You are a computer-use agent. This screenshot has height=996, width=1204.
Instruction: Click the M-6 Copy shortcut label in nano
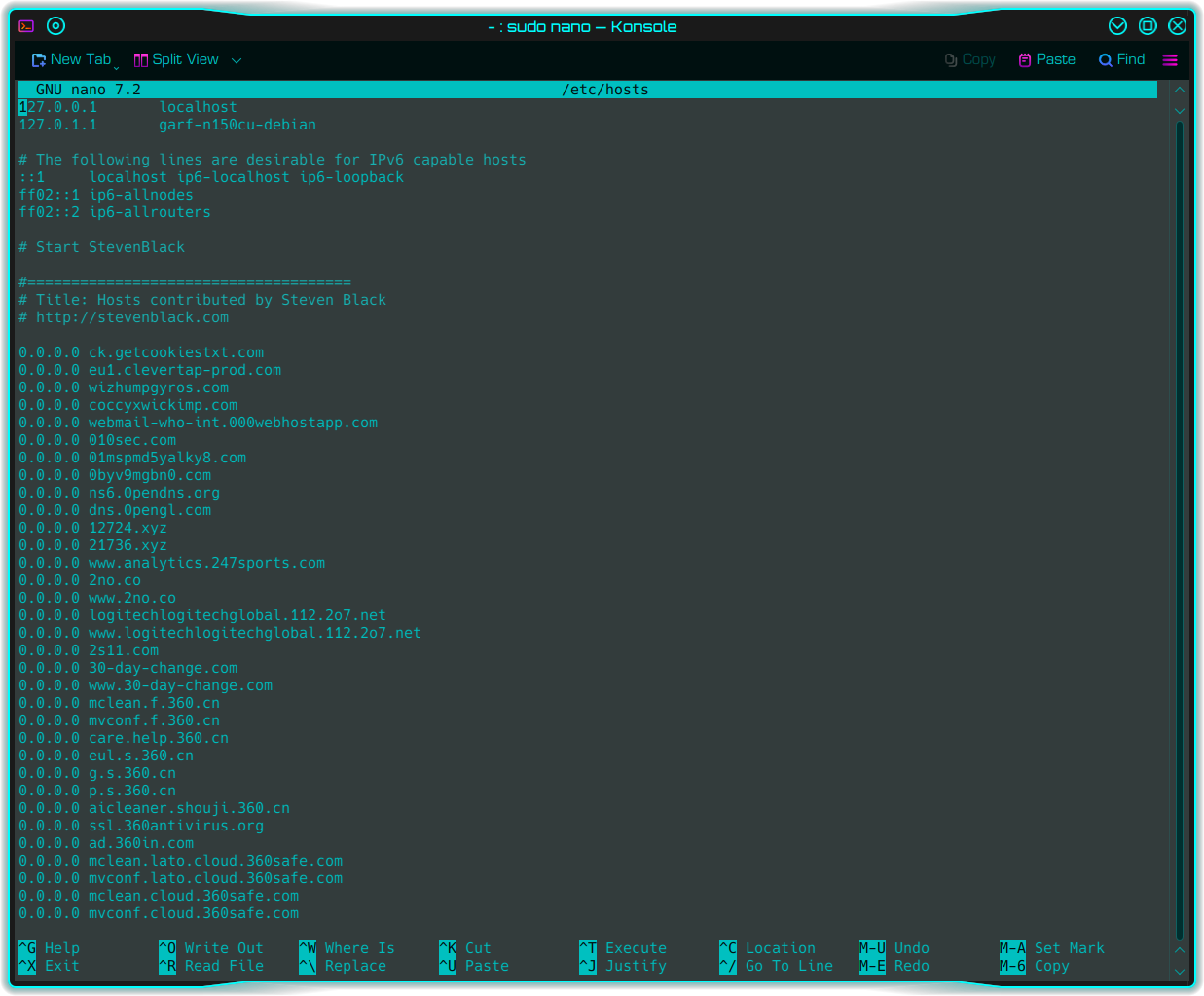(1035, 966)
